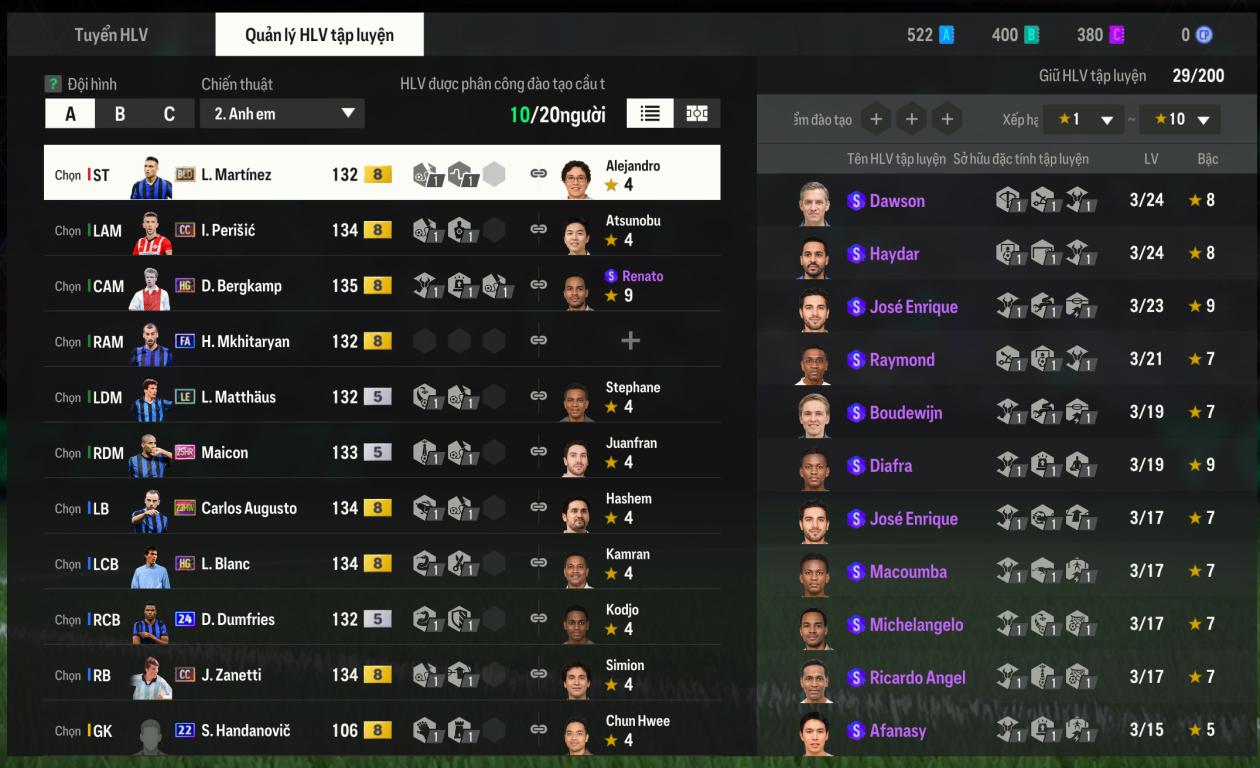
Task: Select squad B toggle
Action: pos(120,113)
